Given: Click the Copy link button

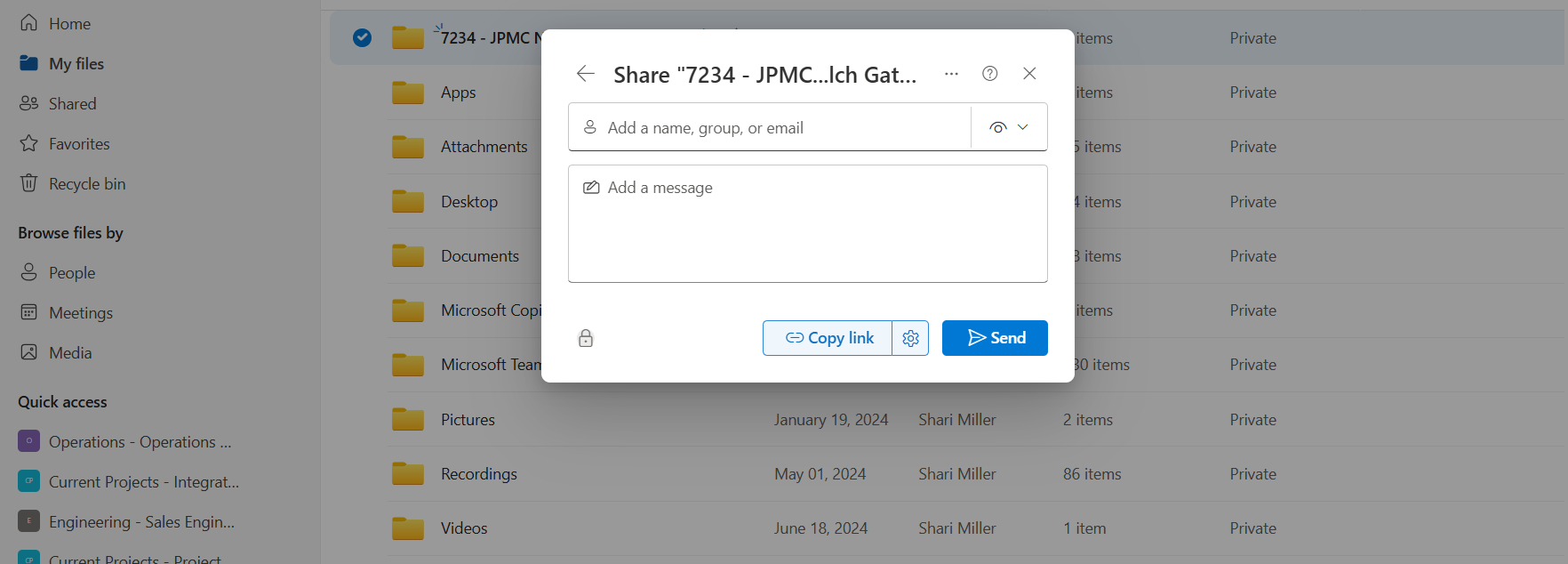Looking at the screenshot, I should [828, 338].
